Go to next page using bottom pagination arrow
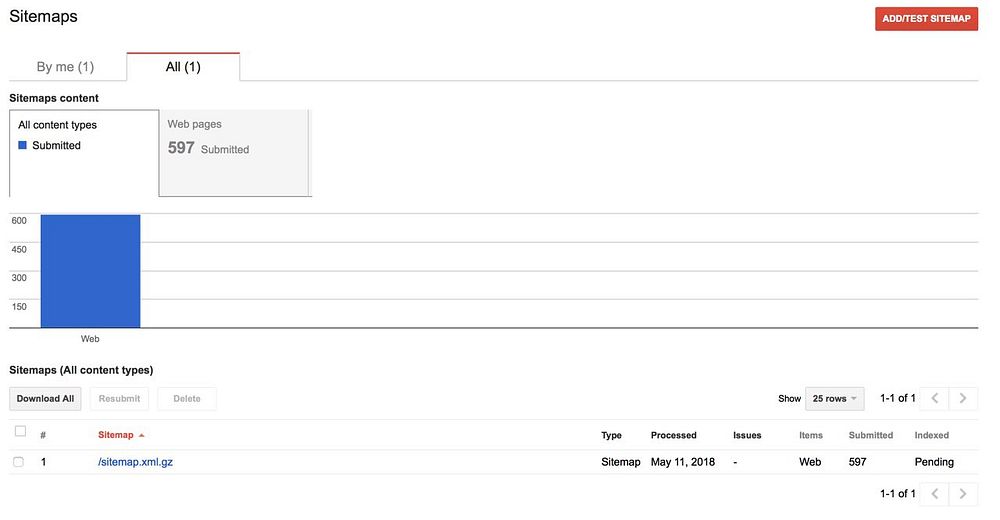The width and height of the screenshot is (1000, 520). pos(963,493)
